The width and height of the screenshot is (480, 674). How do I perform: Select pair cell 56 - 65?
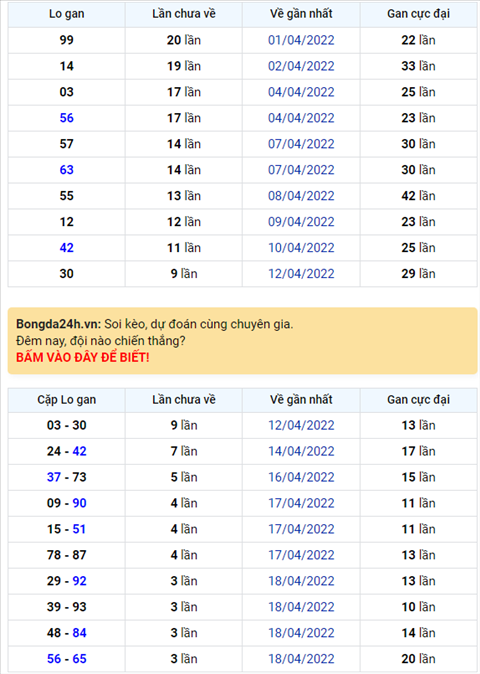pyautogui.click(x=67, y=659)
